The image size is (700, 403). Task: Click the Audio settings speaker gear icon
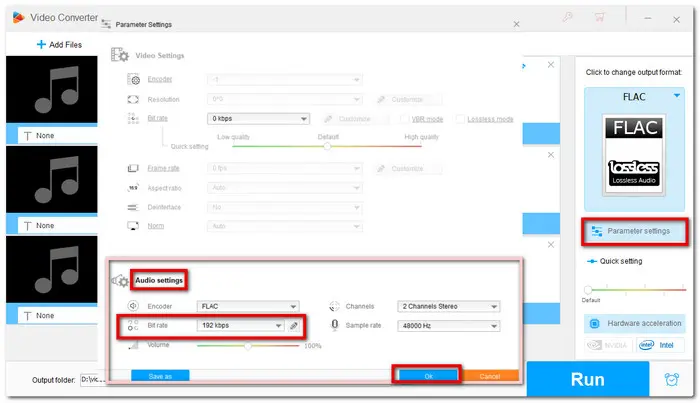point(120,281)
